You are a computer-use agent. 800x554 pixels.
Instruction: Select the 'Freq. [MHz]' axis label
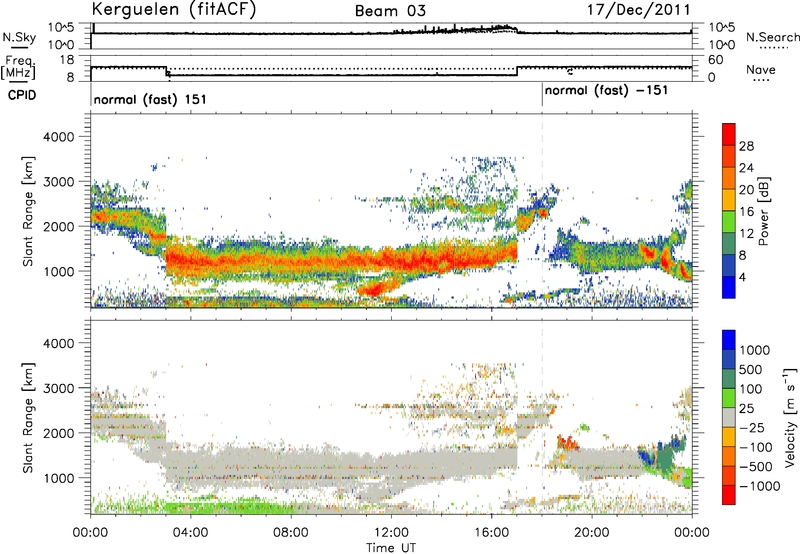[x=19, y=68]
